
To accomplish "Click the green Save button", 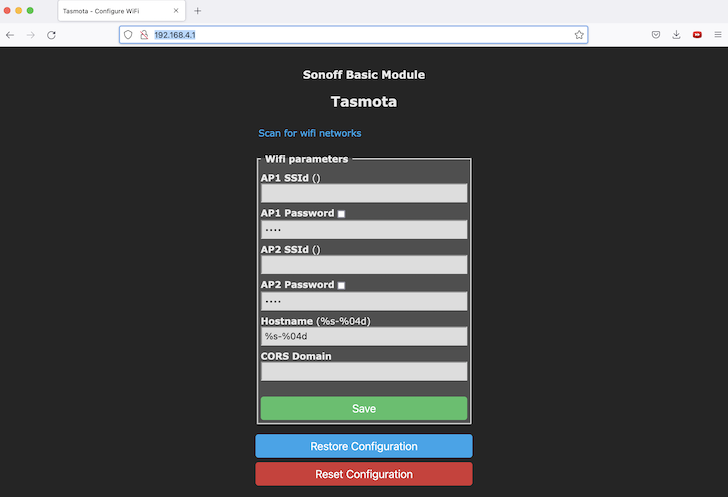I will tap(364, 408).
